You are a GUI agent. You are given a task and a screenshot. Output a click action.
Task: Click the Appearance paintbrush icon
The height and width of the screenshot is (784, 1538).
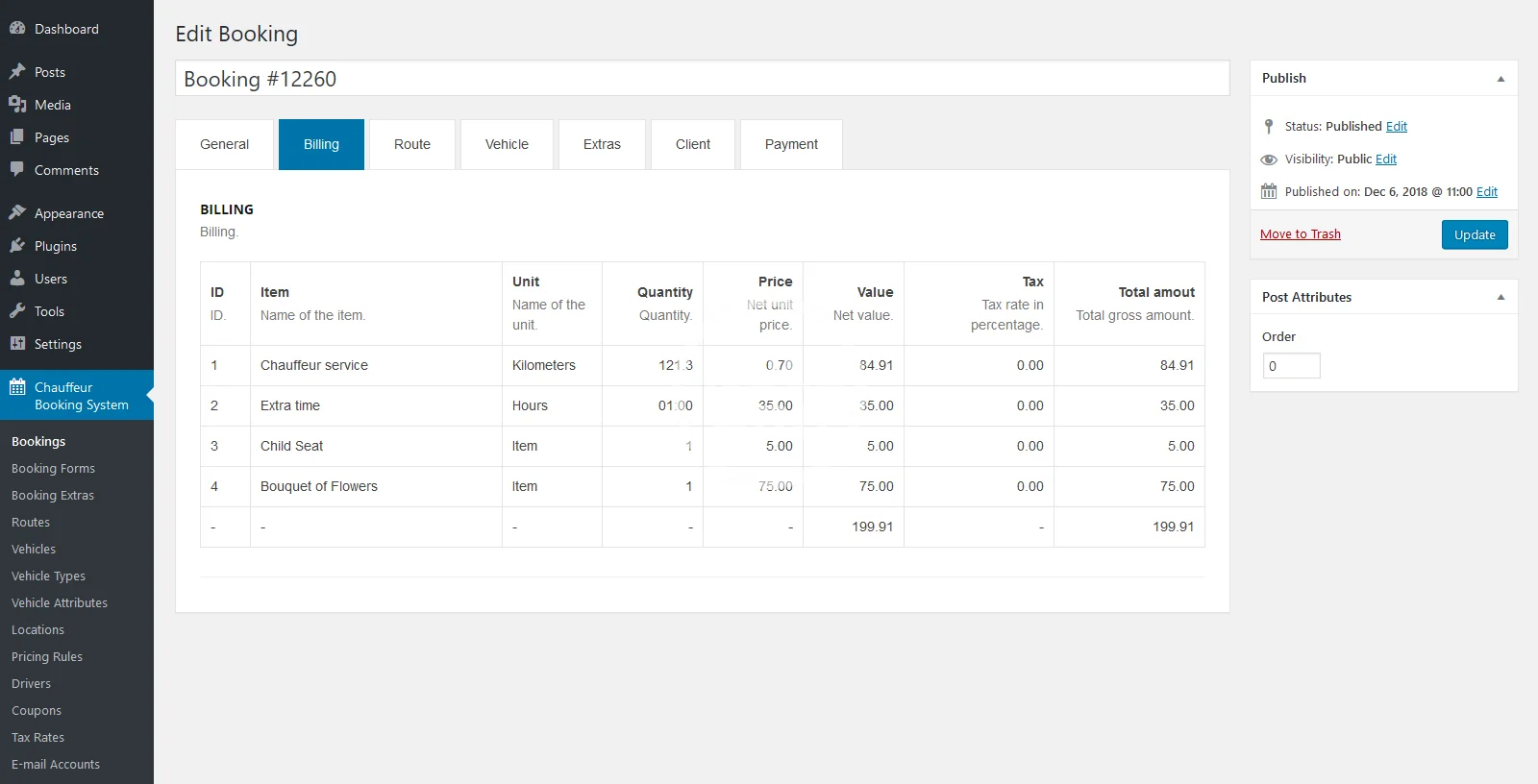coord(17,213)
